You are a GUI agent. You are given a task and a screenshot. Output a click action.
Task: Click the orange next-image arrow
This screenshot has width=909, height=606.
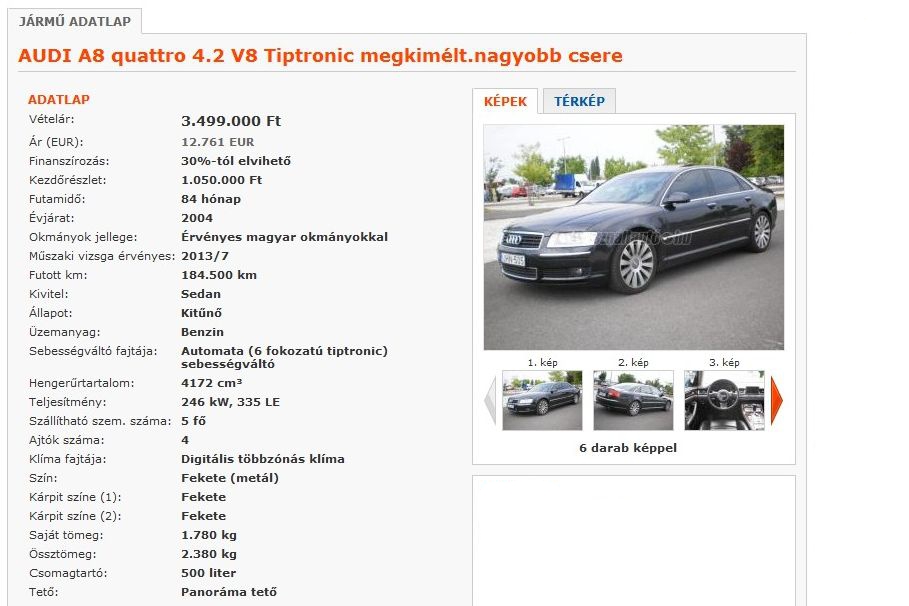tap(777, 400)
